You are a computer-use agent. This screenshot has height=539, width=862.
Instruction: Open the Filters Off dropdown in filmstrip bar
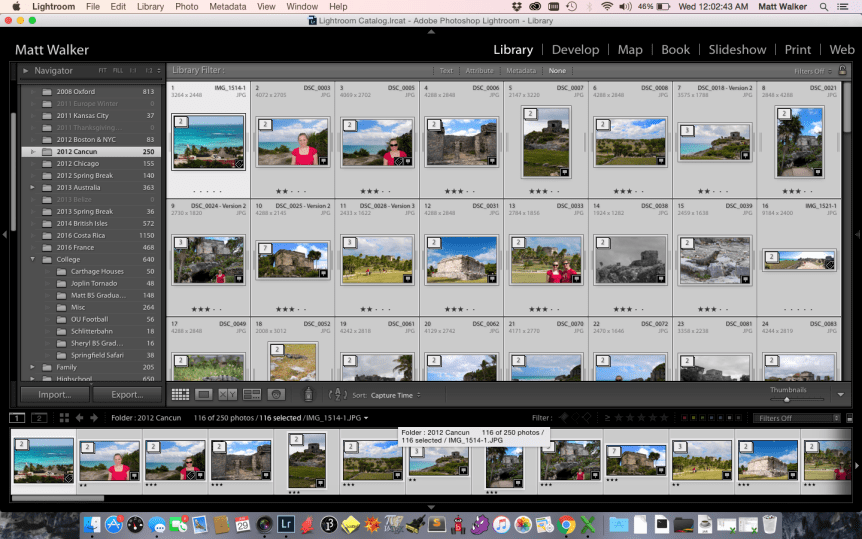pos(797,418)
